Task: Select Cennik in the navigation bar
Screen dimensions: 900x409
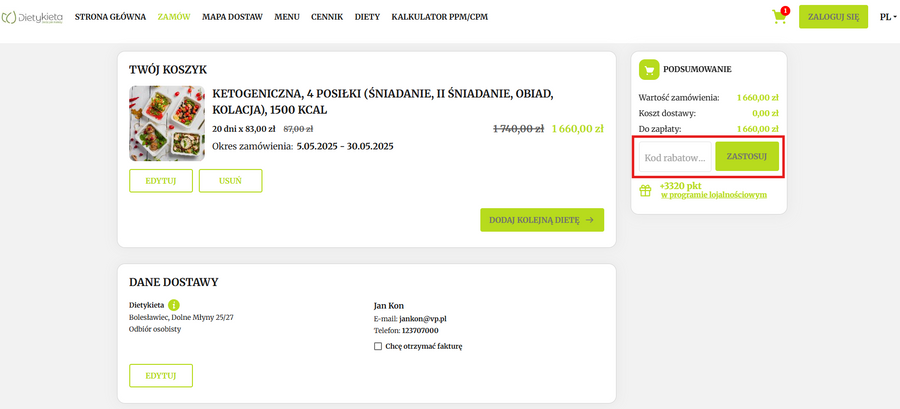Action: click(327, 17)
